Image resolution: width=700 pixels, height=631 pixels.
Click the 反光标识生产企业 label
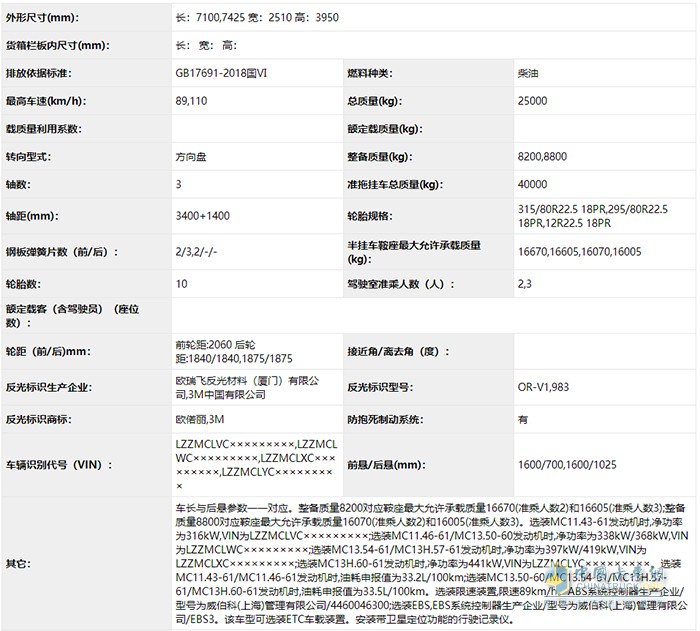48,388
